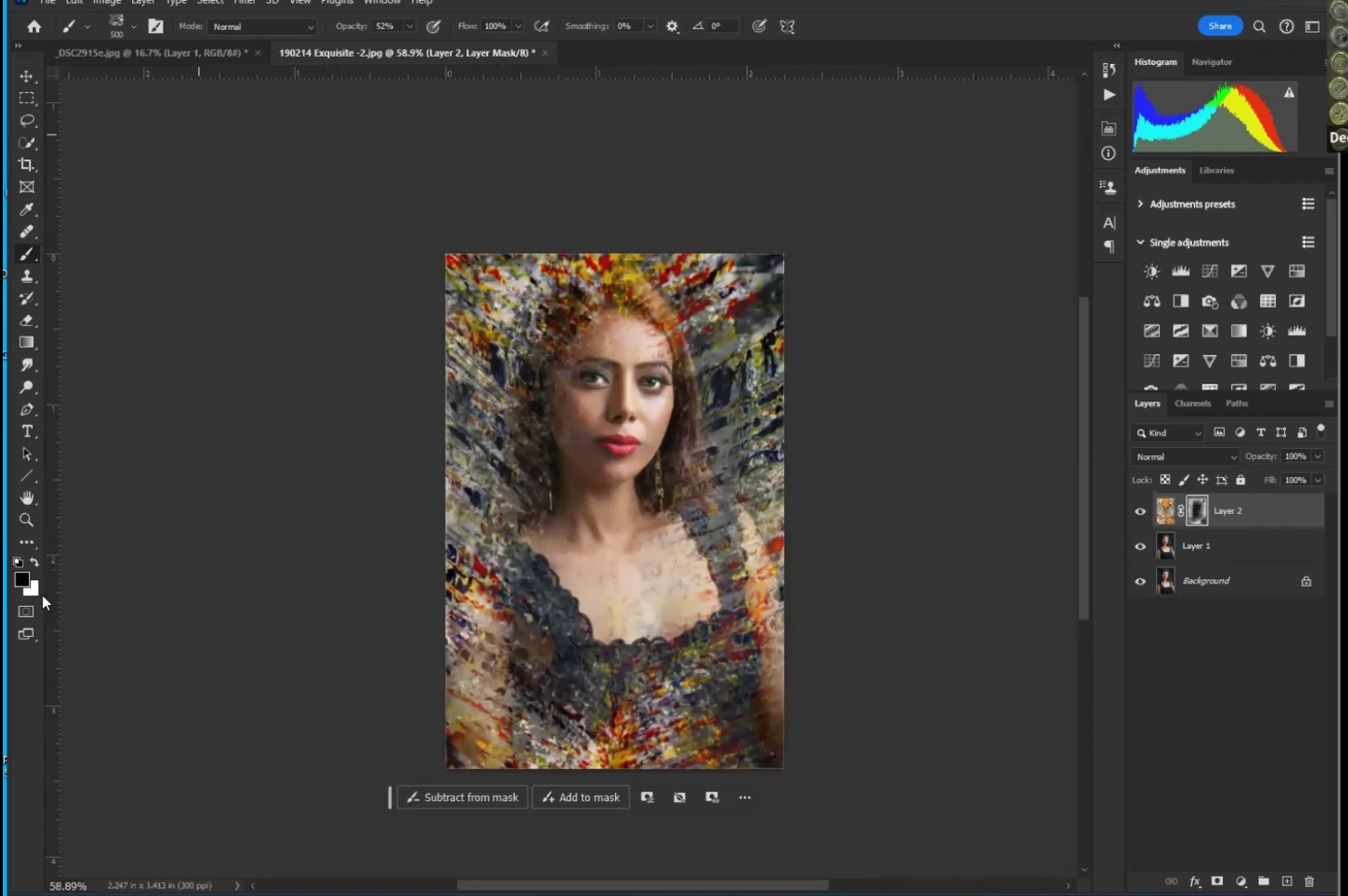
Task: Select the Move tool
Action: pos(26,77)
